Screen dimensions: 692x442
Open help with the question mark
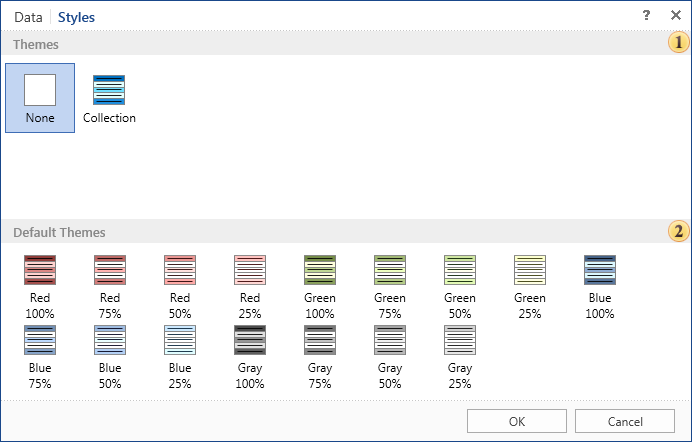[x=646, y=15]
